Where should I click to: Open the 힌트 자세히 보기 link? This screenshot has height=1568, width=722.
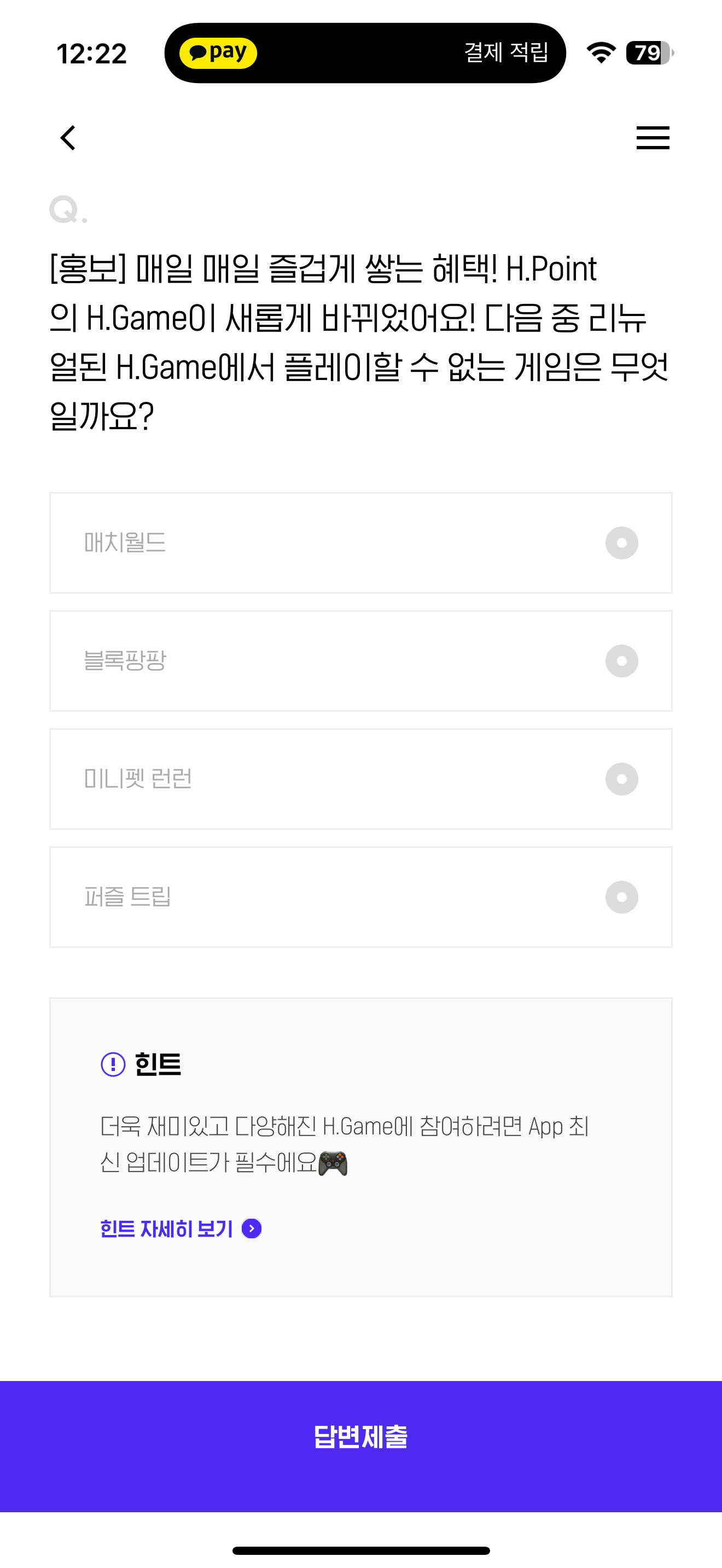(166, 1228)
